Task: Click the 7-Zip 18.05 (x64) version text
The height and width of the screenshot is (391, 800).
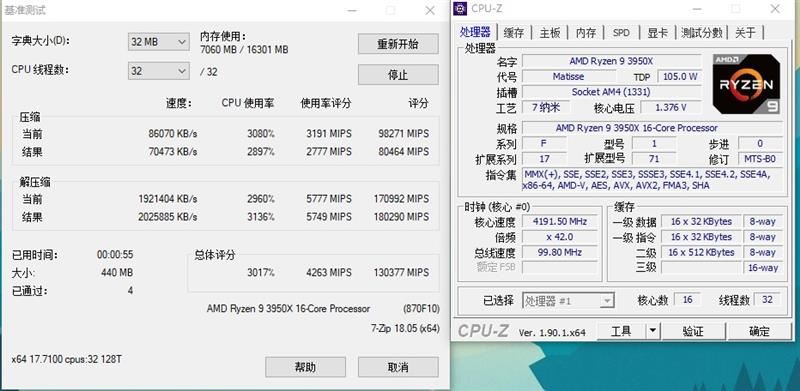Action: (405, 329)
